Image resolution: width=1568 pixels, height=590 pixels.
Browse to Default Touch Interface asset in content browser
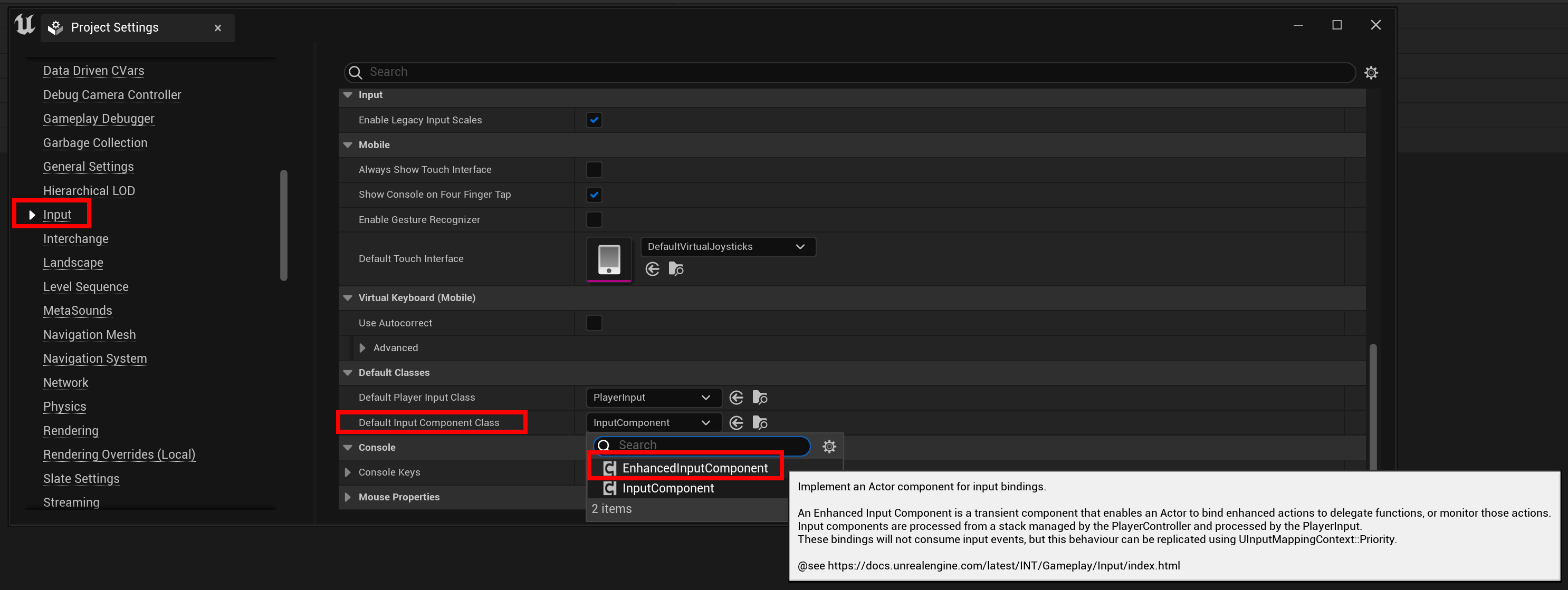tap(676, 269)
